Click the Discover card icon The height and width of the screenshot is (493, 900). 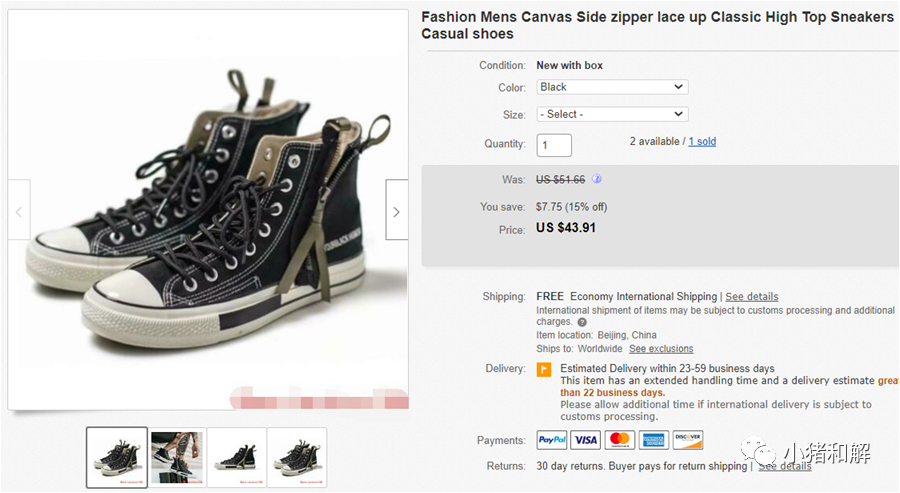(688, 440)
